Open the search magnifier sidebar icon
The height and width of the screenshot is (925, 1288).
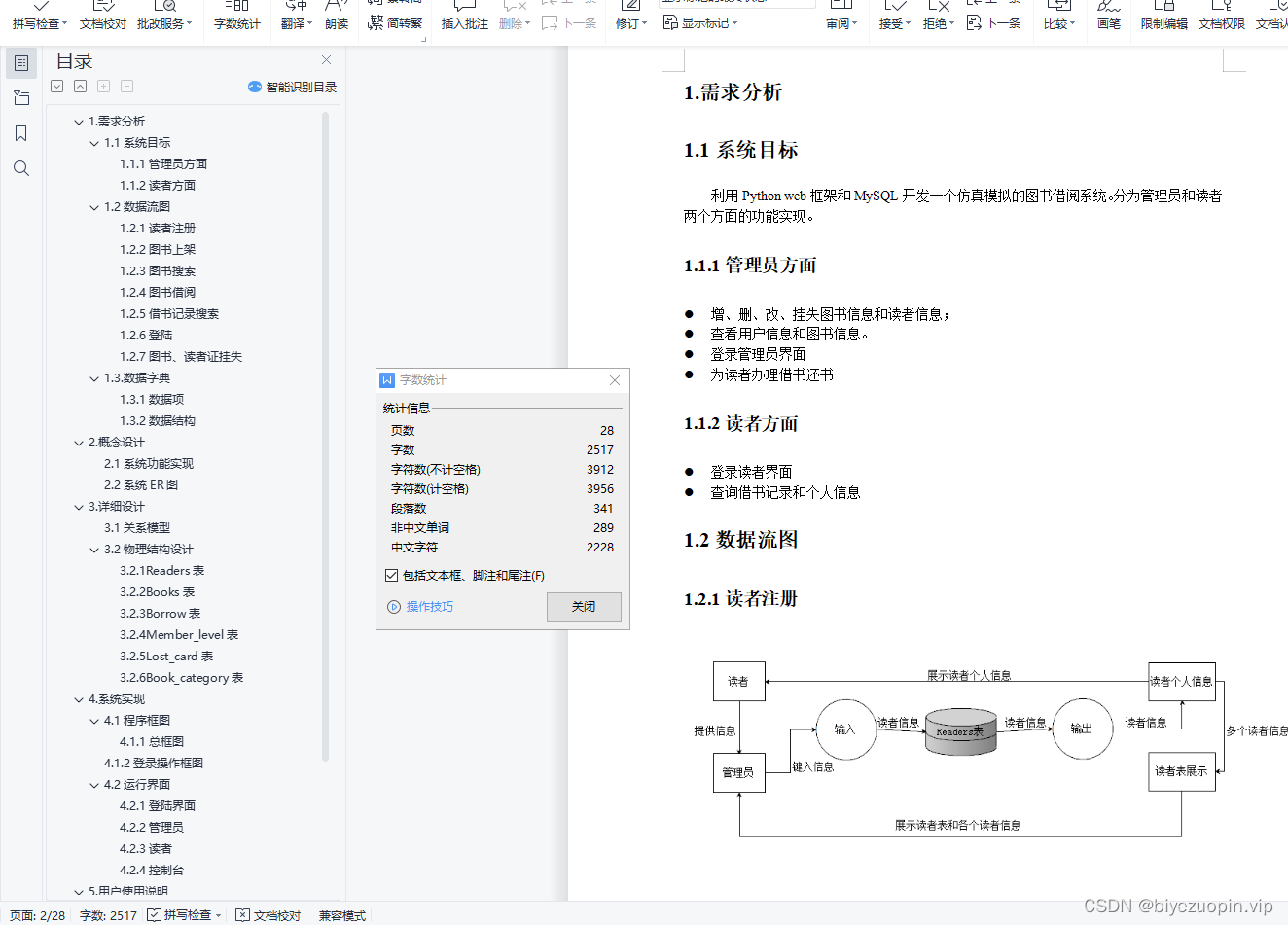[21, 168]
